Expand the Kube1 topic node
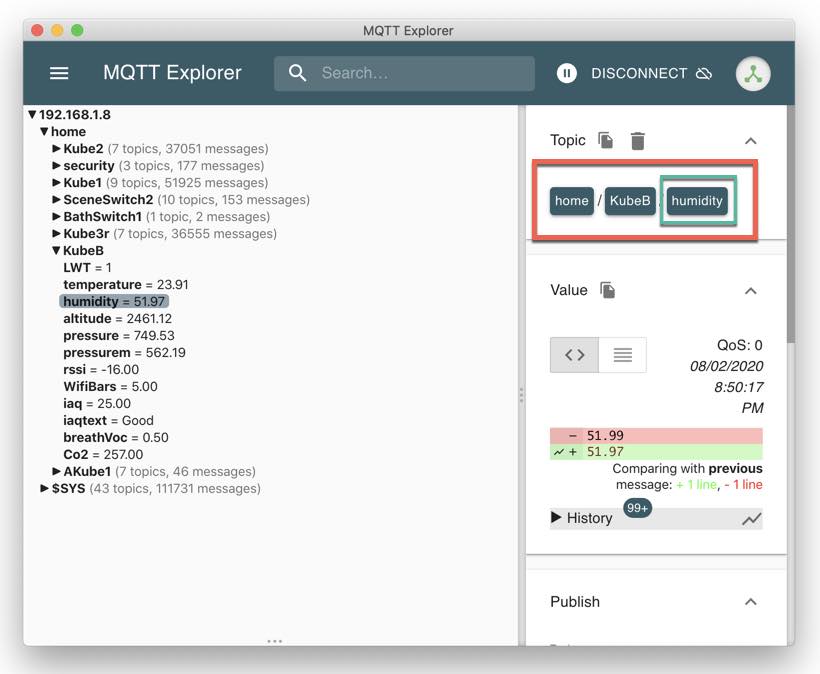 point(56,182)
